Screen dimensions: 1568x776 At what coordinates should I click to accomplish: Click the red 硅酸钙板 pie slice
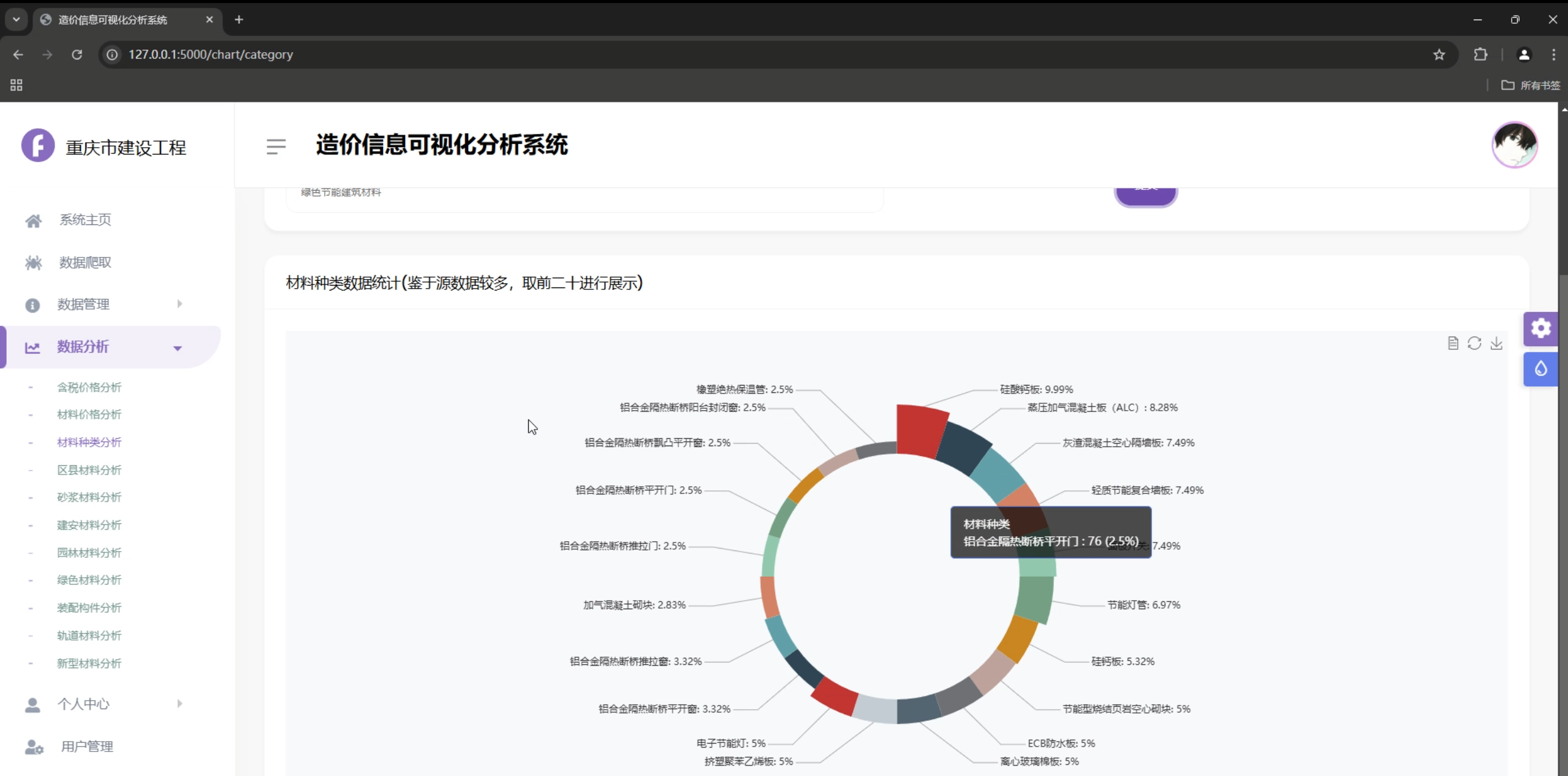point(920,430)
